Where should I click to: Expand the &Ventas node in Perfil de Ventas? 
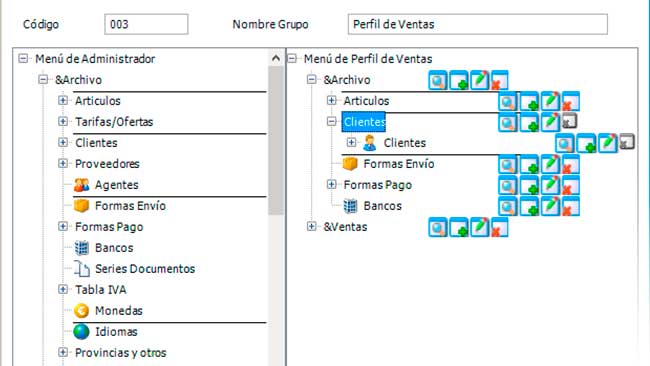312,226
